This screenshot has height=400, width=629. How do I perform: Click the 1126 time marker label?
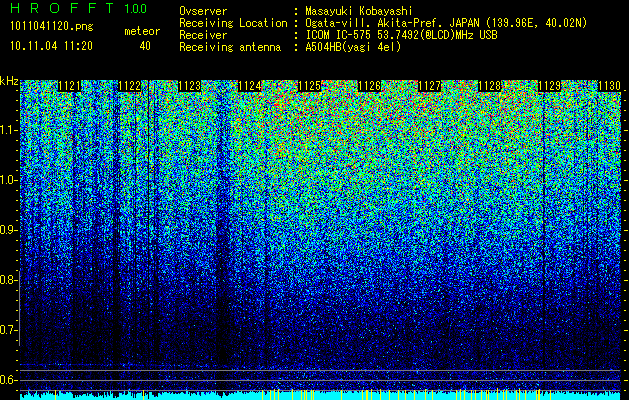[x=369, y=86]
